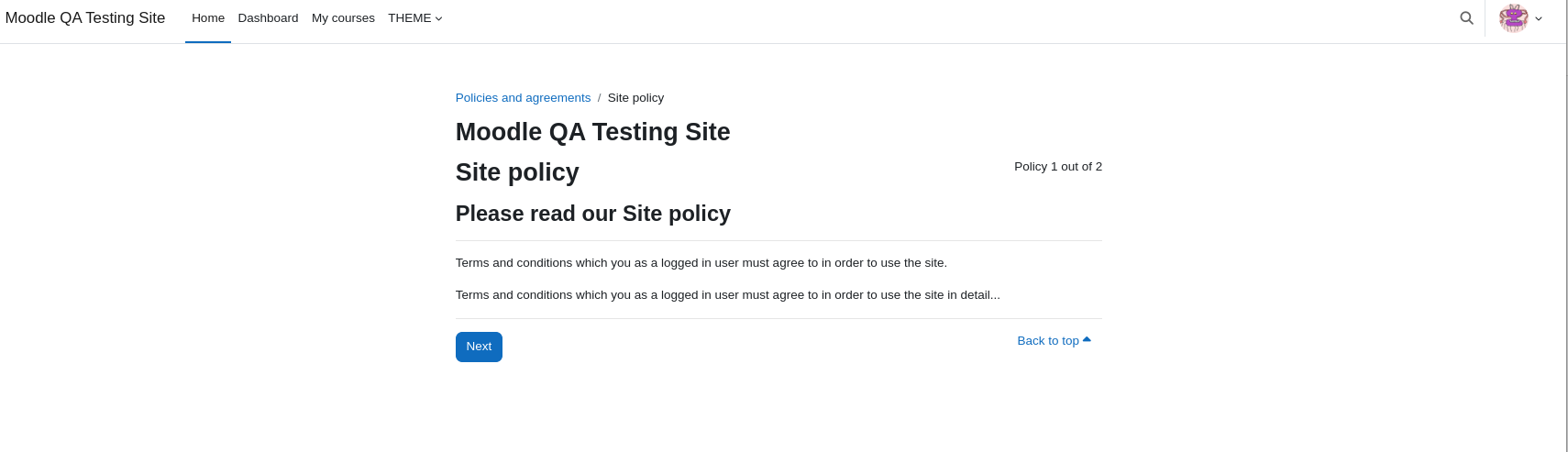Click the Policy 1 out of 2 indicator
The image size is (1568, 452).
1058,167
